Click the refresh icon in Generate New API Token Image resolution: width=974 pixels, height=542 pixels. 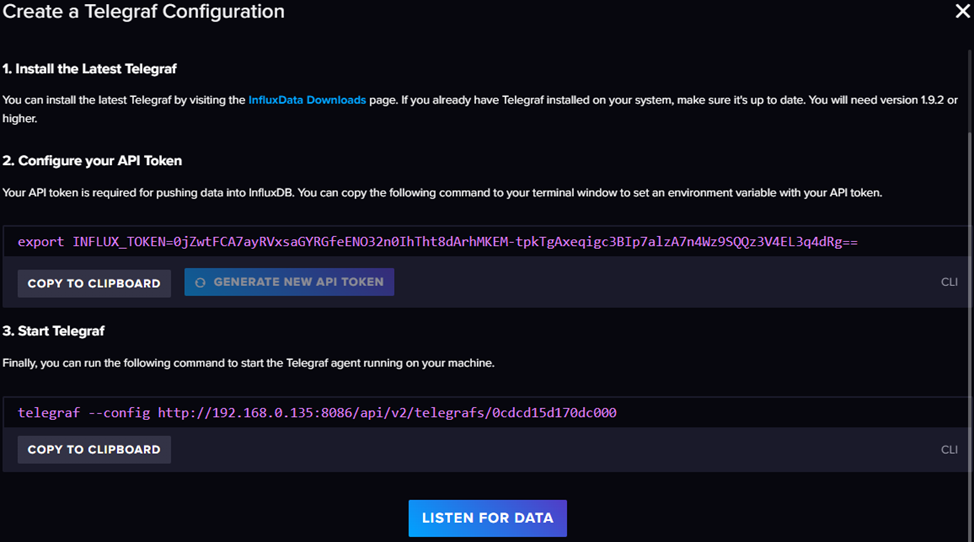pyautogui.click(x=200, y=282)
